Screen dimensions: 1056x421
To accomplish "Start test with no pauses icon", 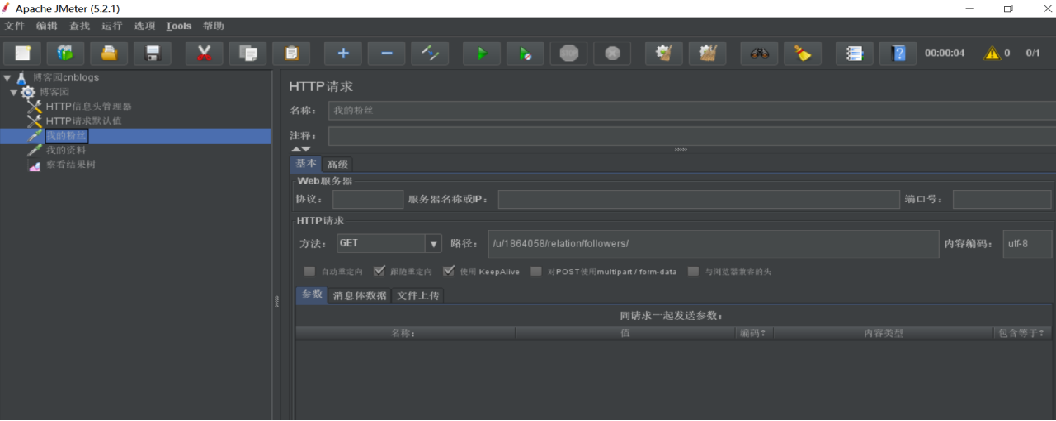I will [x=525, y=53].
